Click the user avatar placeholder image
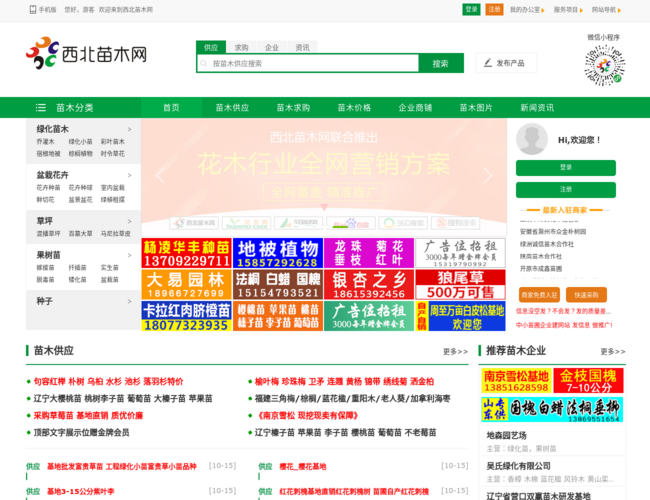Viewport: 650px width, 500px height. coord(532,139)
